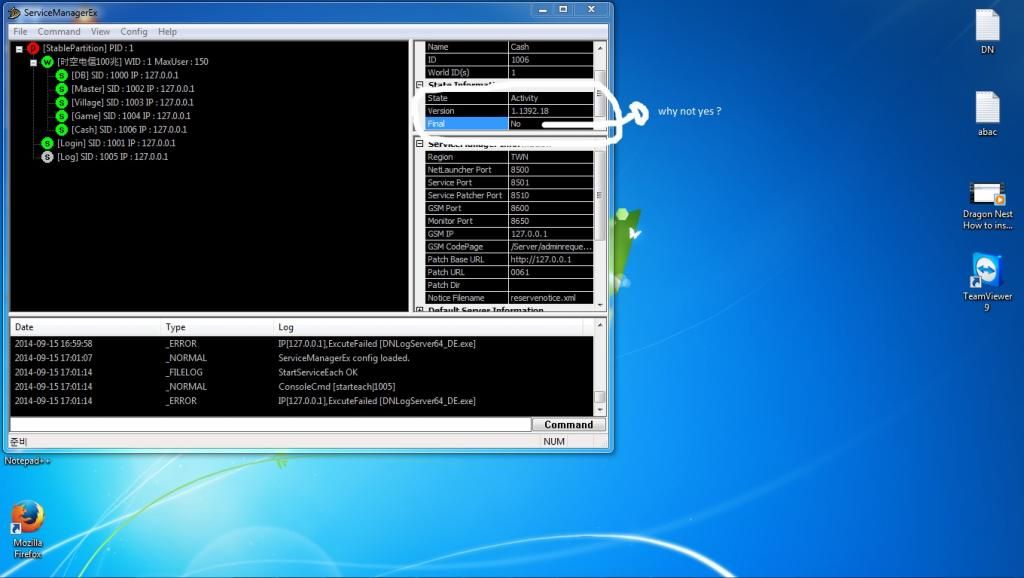Open the Dragon Nest video file icon

click(x=987, y=194)
